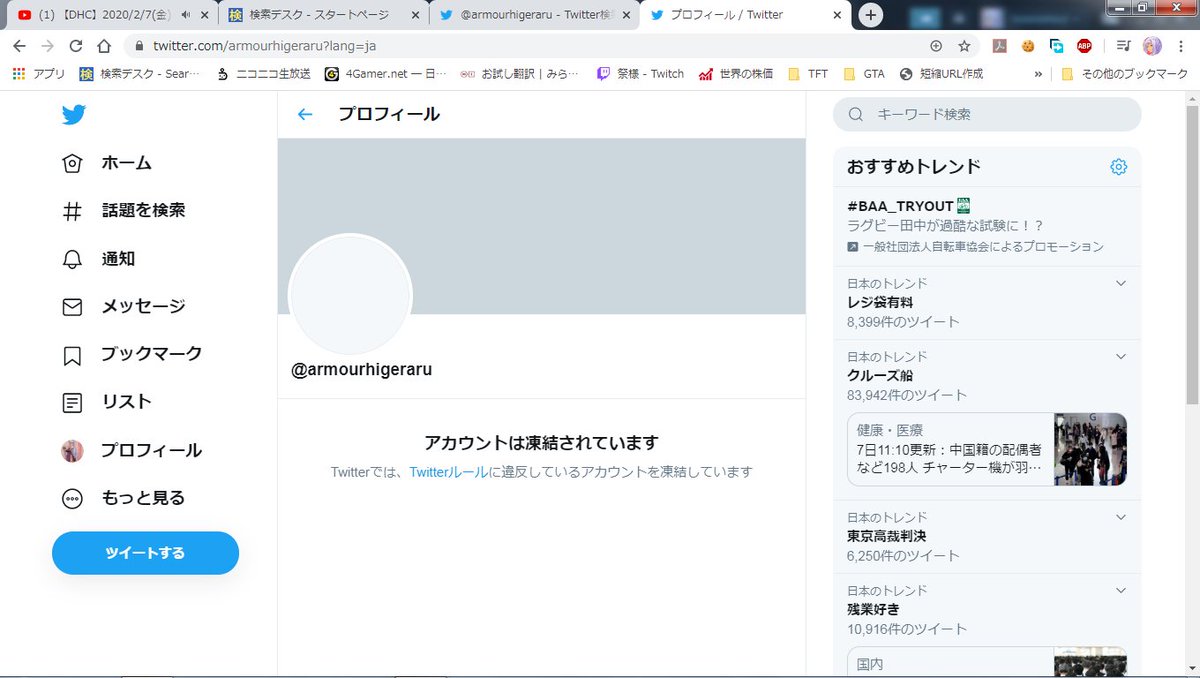This screenshot has height=678, width=1200.
Task: Open 世界の株価 bookmark
Action: tap(736, 74)
